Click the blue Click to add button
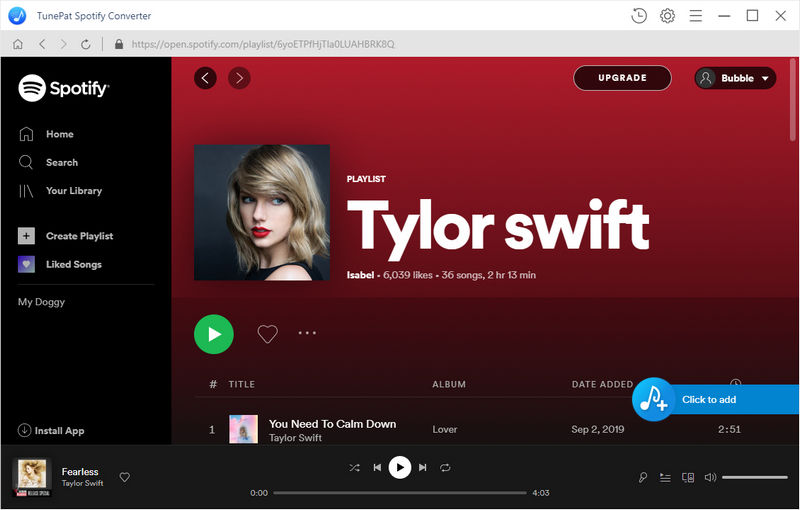 [715, 400]
